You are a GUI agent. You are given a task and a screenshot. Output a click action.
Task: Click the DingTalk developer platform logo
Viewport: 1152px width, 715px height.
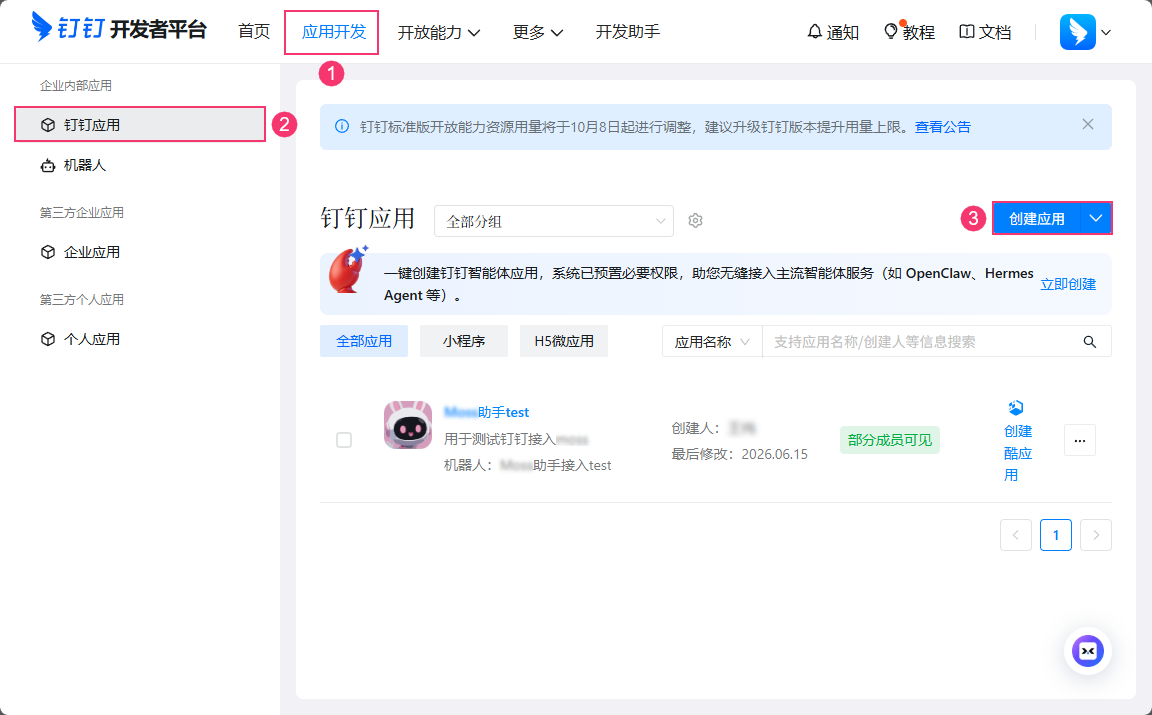point(119,30)
